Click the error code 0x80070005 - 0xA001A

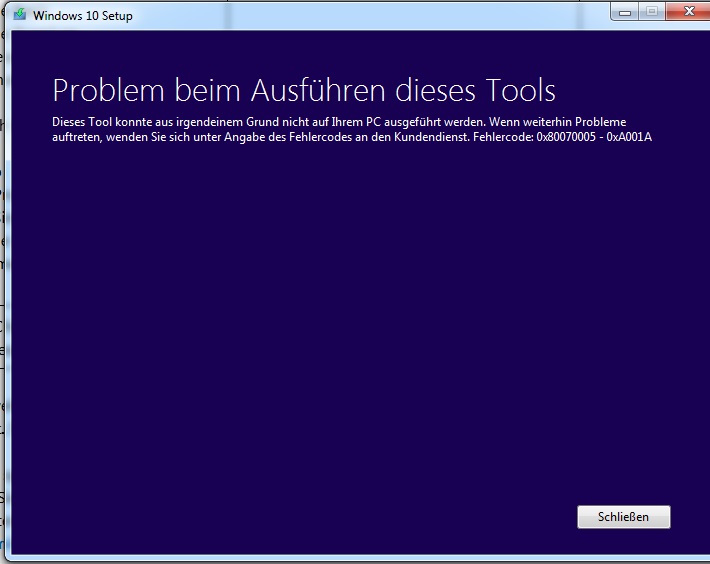click(x=594, y=137)
